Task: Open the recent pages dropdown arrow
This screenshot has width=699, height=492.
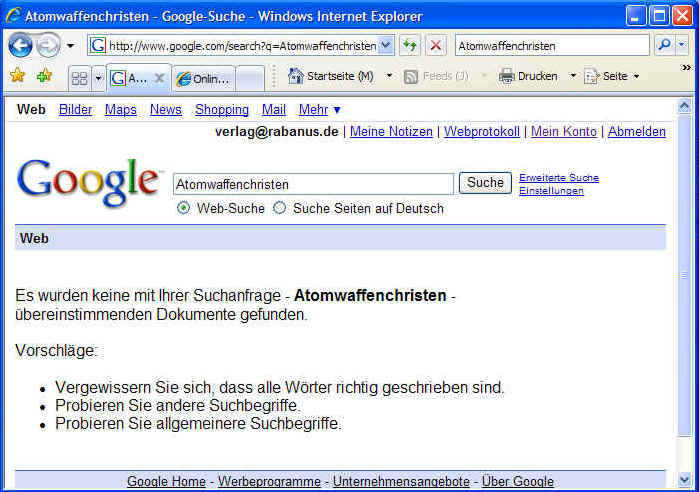Action: click(x=70, y=46)
